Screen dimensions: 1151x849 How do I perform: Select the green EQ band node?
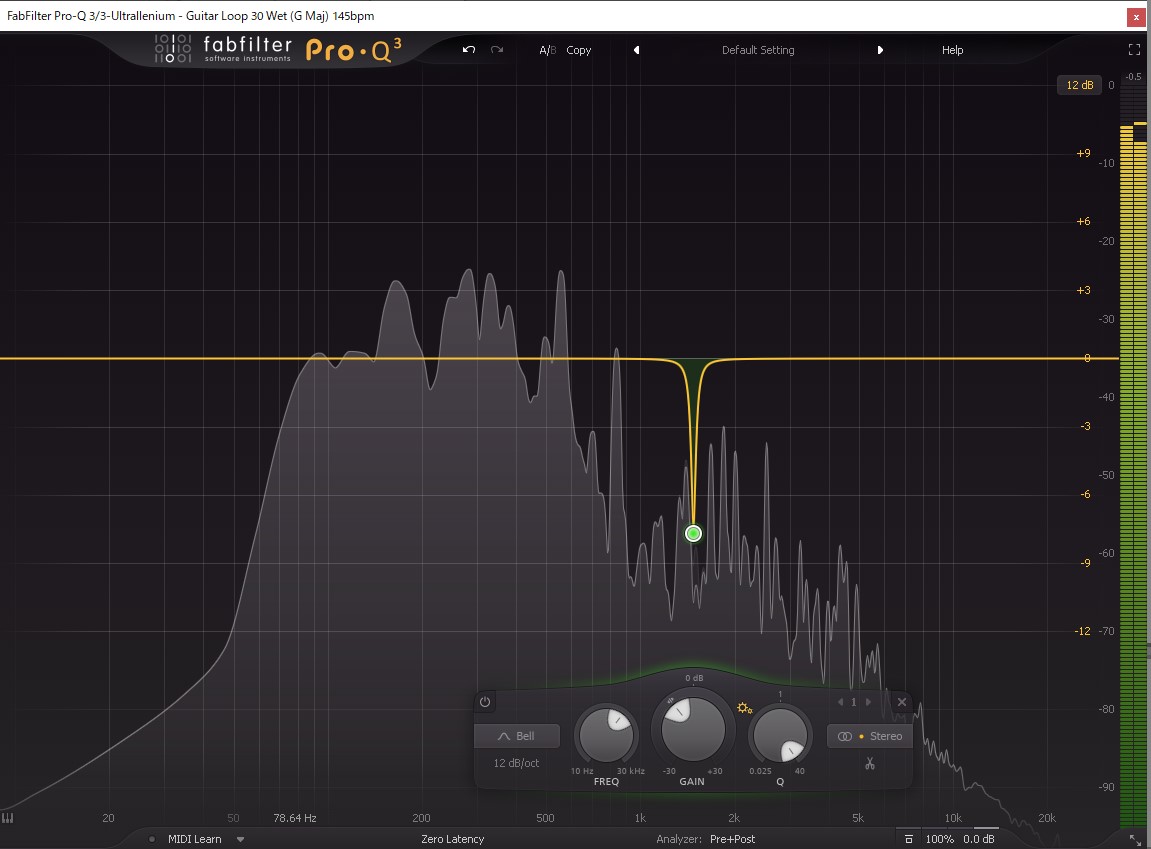tap(693, 533)
